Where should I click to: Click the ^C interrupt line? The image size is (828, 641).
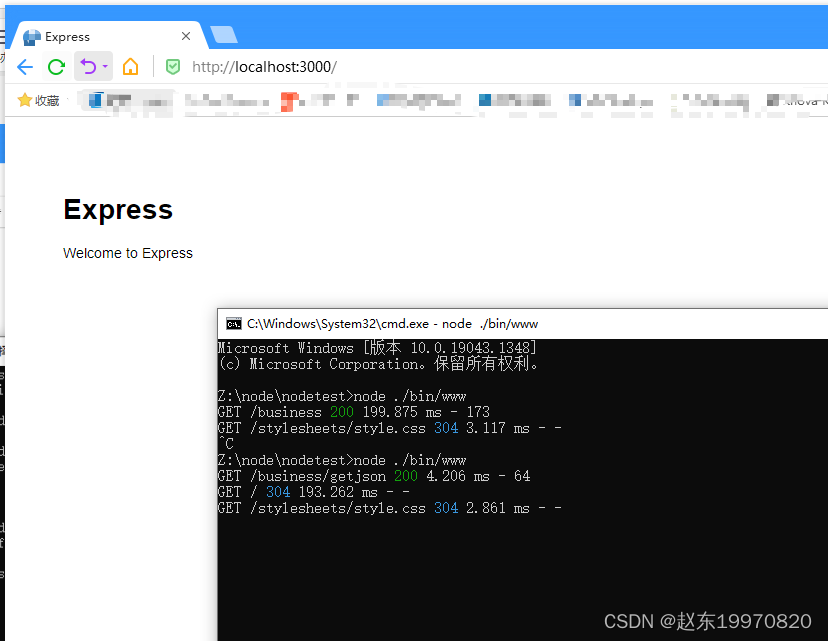coord(226,444)
